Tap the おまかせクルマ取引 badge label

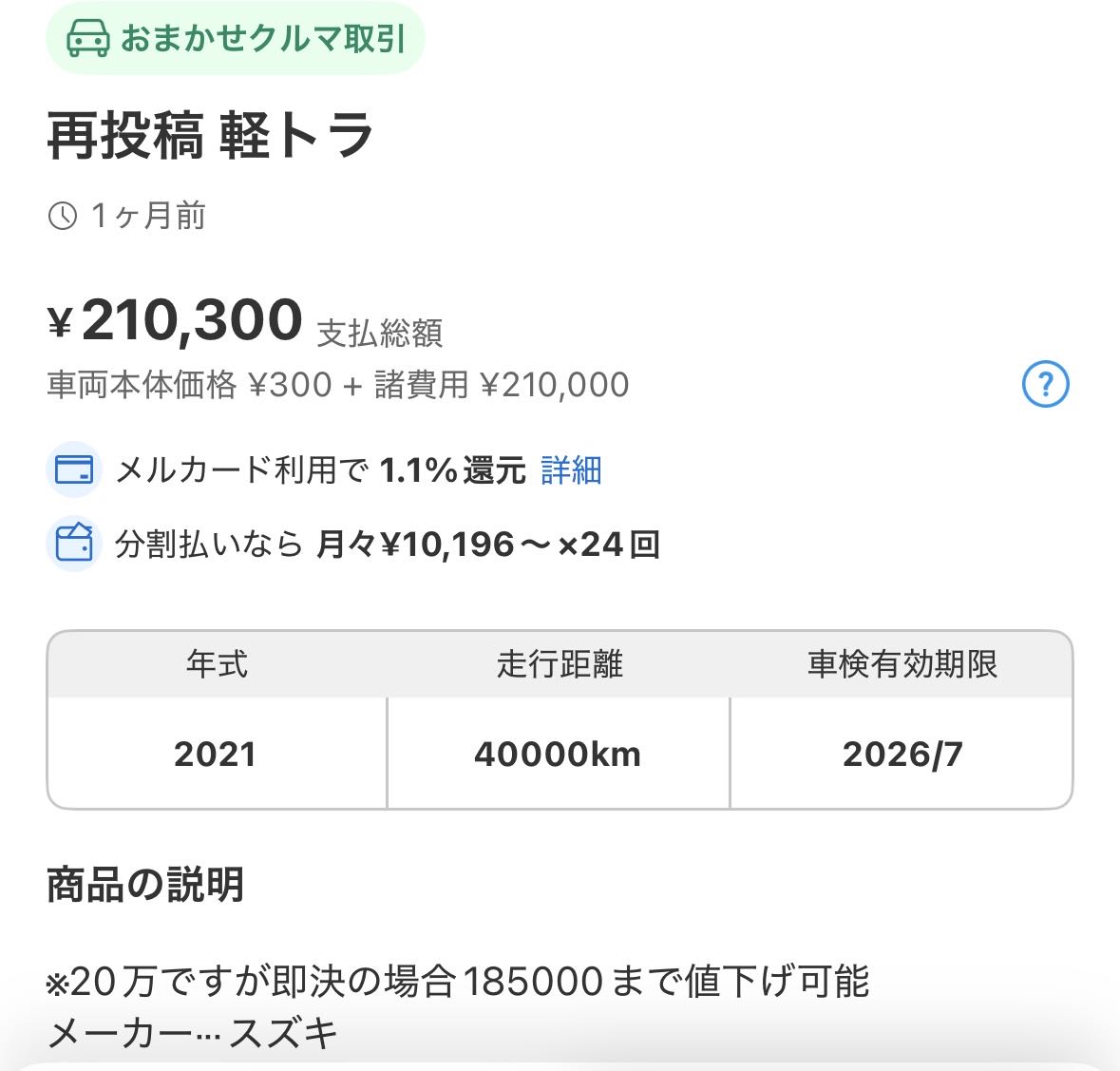point(263,39)
